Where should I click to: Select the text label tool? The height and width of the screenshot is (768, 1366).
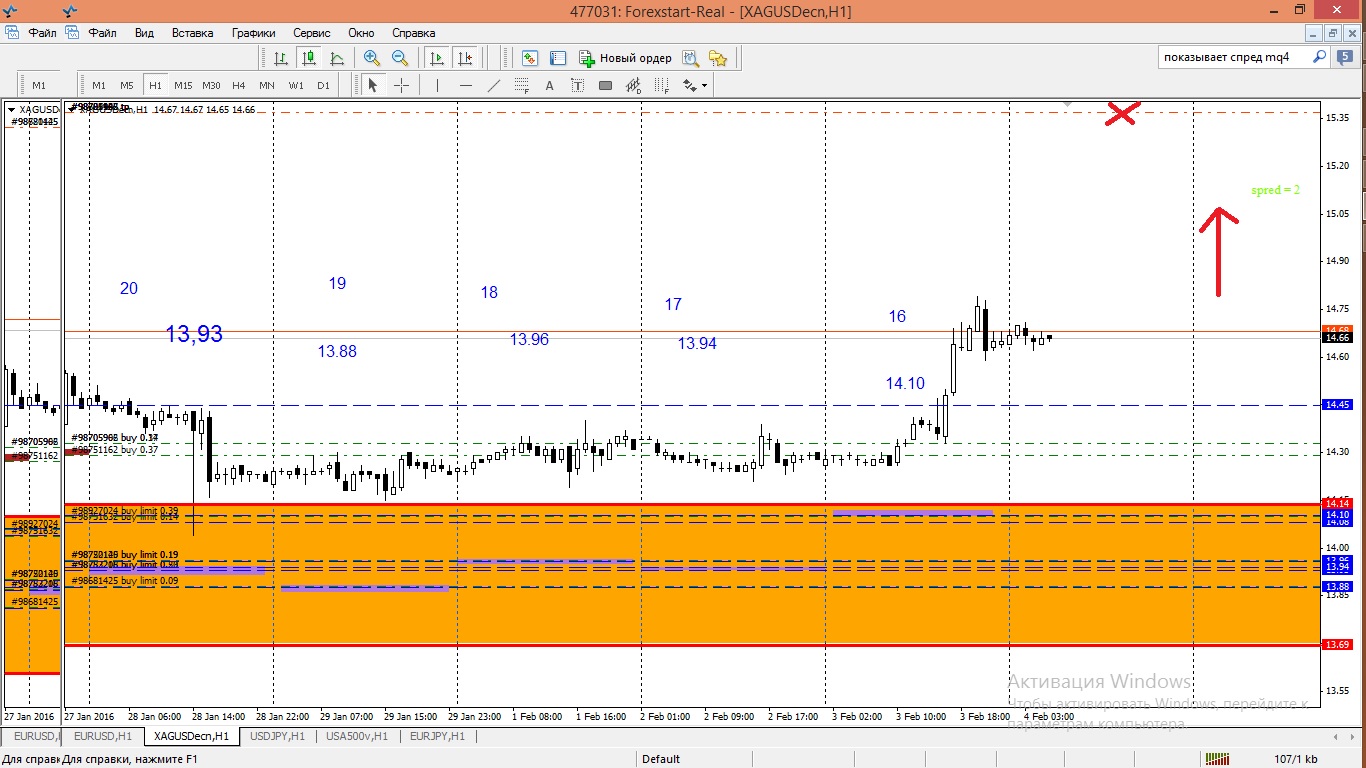click(x=549, y=86)
